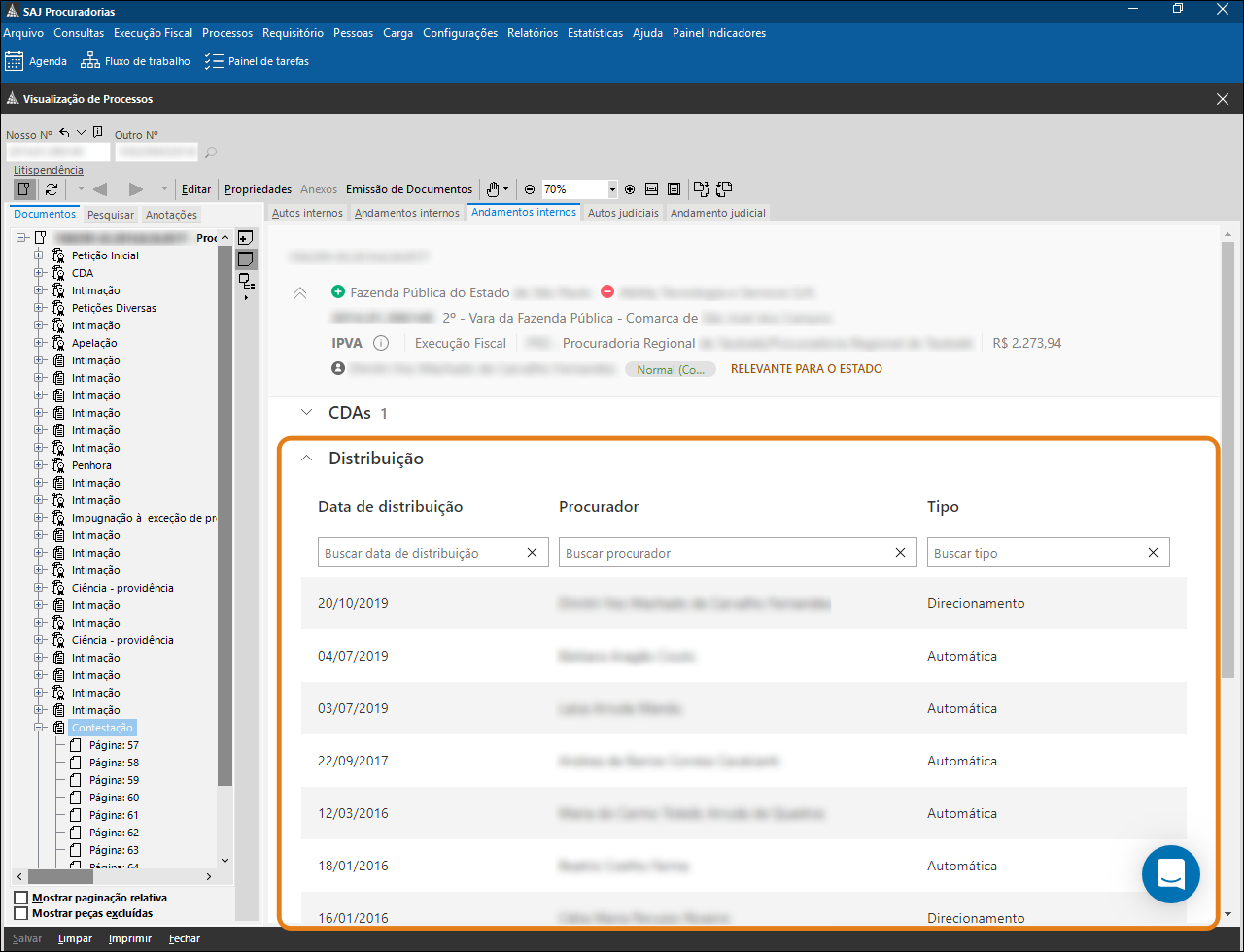Open Painel de tarefas checklist icon
This screenshot has height=952, width=1244.
(214, 61)
